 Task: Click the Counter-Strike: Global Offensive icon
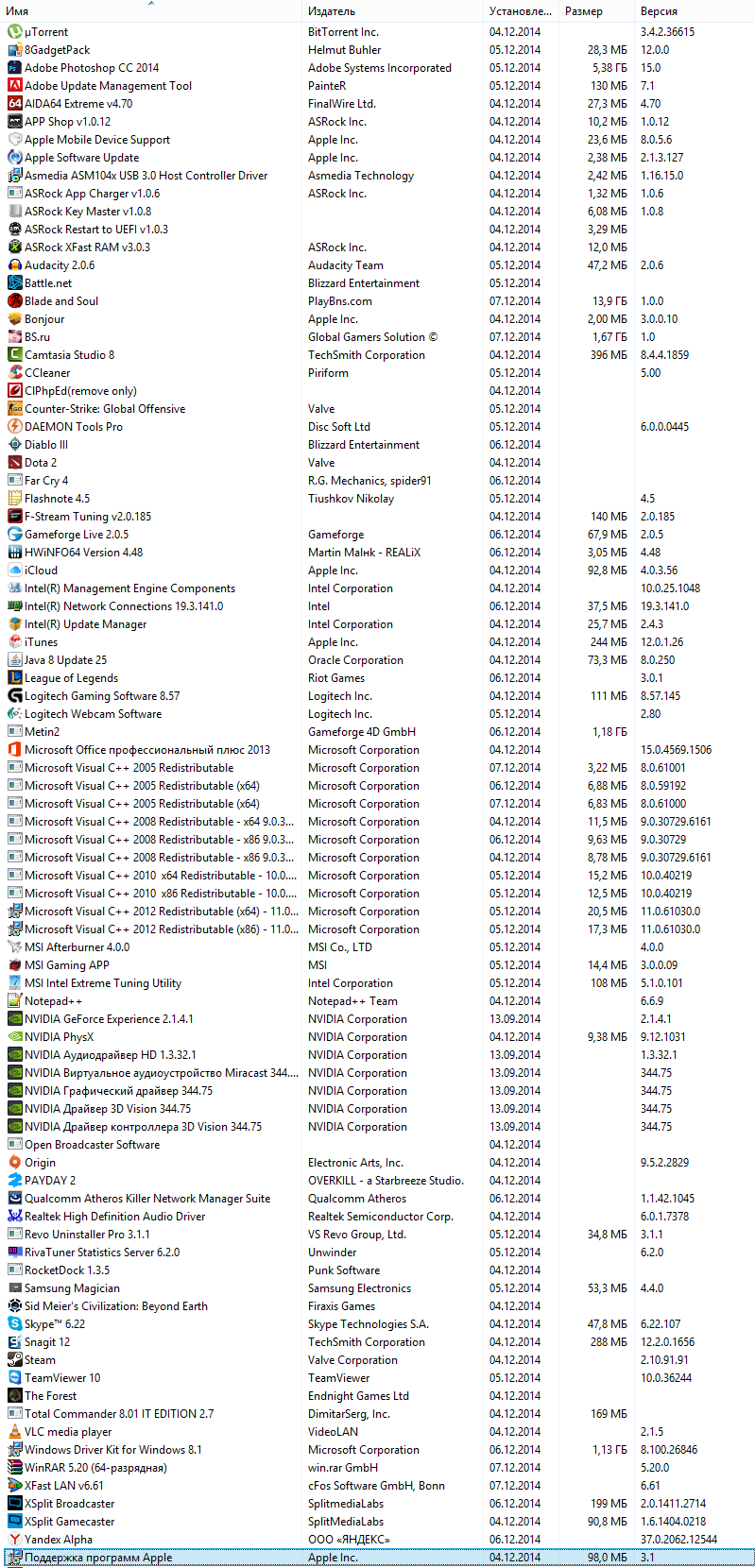pos(15,408)
